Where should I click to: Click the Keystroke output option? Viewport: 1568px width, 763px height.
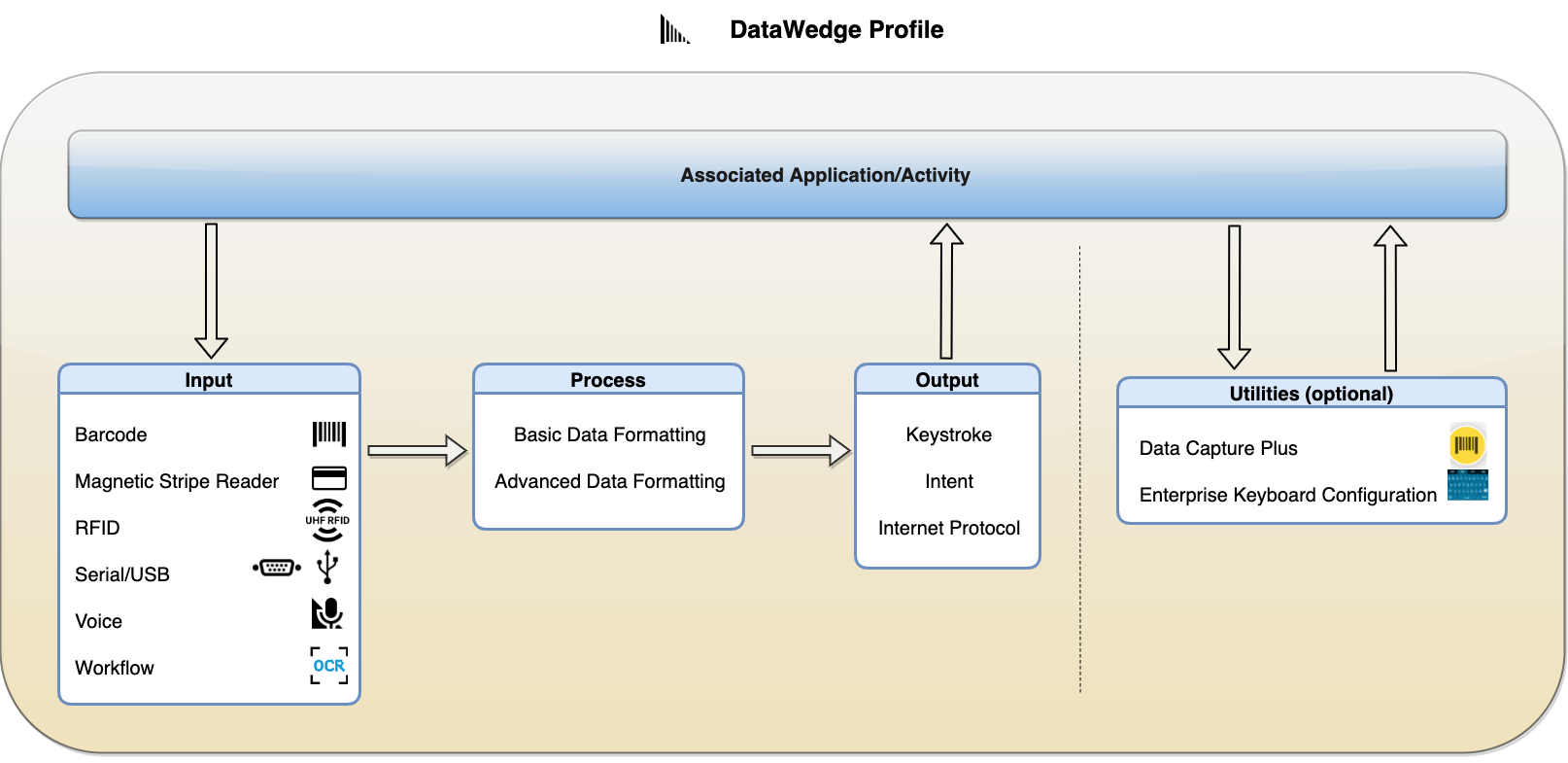[x=949, y=434]
